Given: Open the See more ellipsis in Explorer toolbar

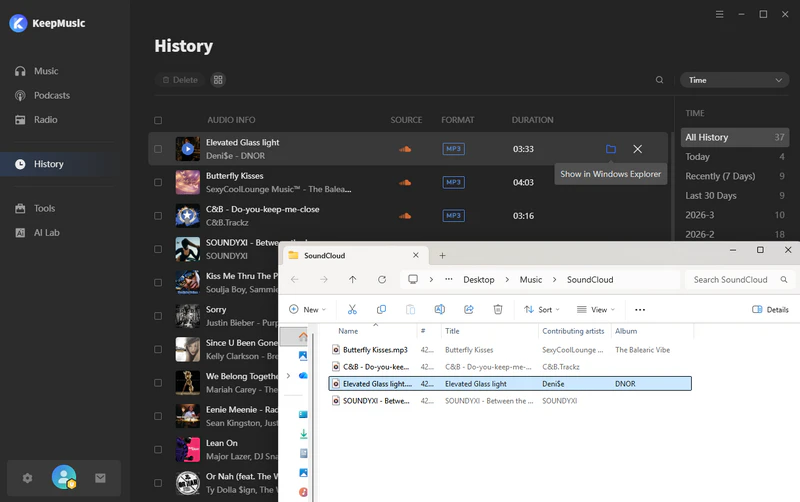Looking at the screenshot, I should point(640,310).
